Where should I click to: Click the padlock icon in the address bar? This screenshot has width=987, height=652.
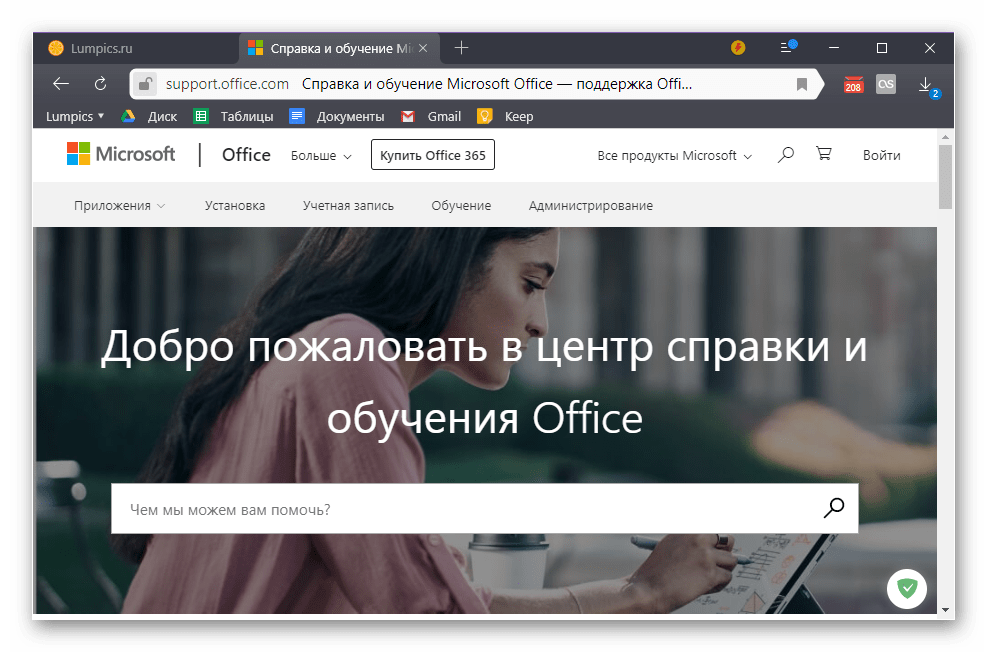coord(145,84)
